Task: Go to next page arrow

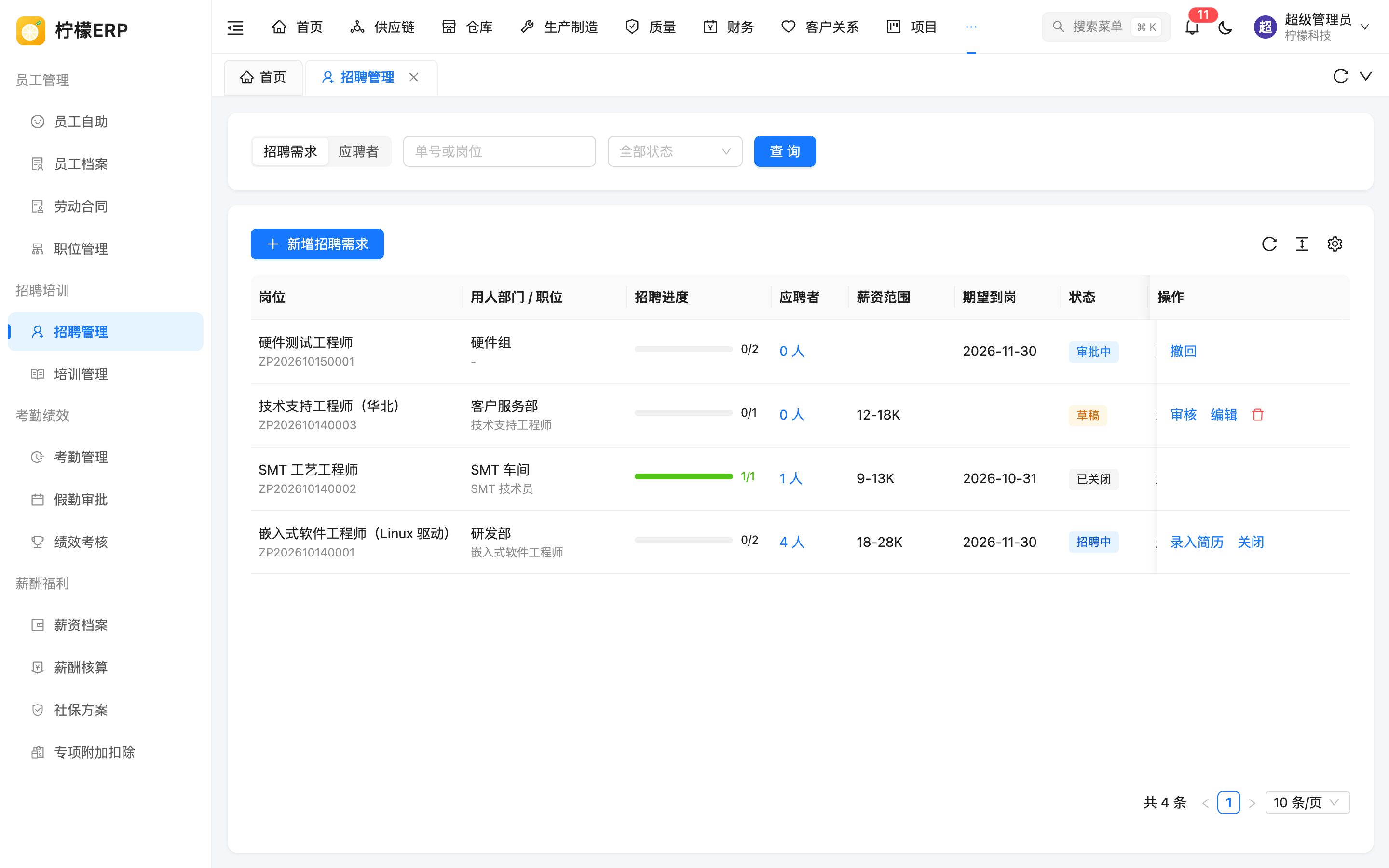Action: tap(1253, 802)
